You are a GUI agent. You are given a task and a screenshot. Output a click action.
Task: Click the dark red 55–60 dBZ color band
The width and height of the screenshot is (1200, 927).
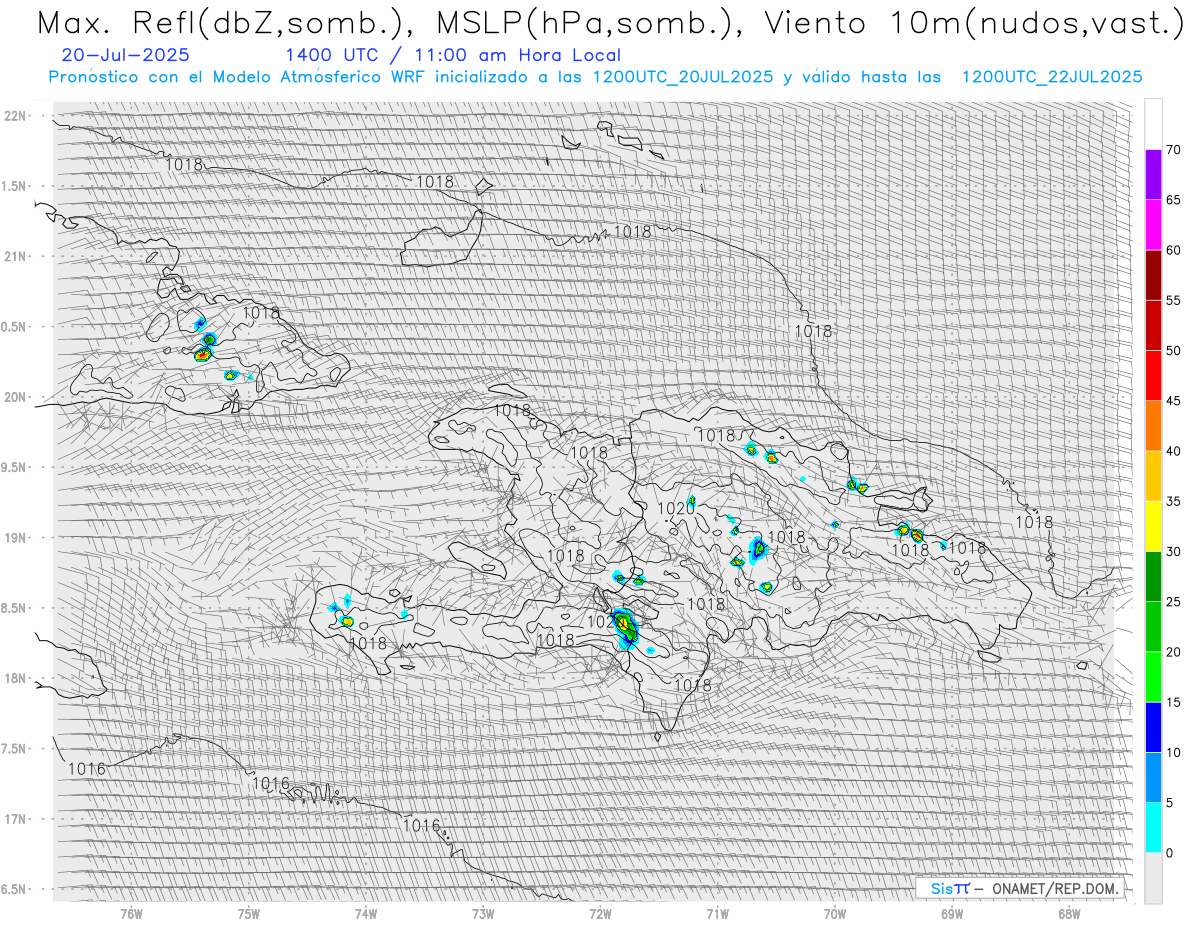(x=1153, y=275)
